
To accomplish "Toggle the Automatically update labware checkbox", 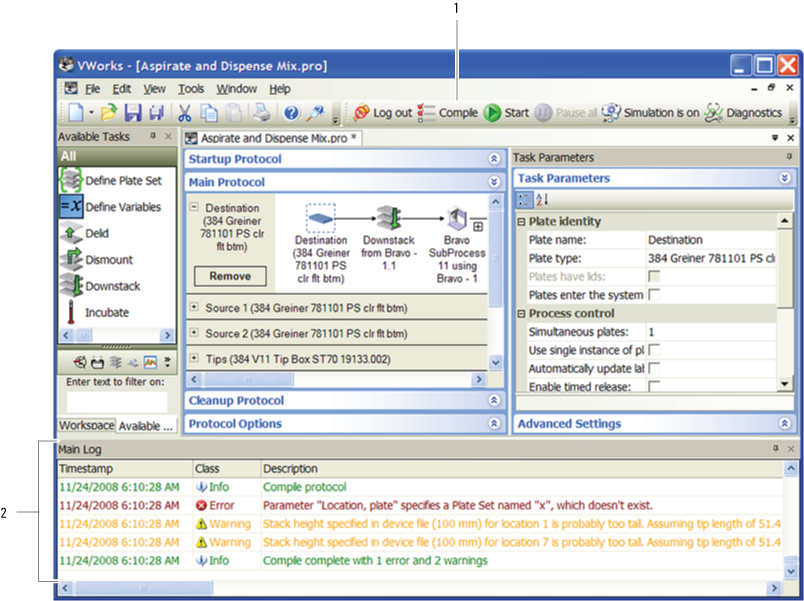I will point(654,368).
